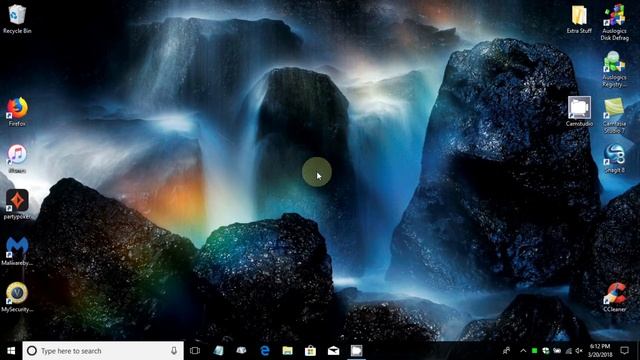Select the Auslogics Disk Defrag shortcut
This screenshot has height=360, width=640.
(x=614, y=22)
